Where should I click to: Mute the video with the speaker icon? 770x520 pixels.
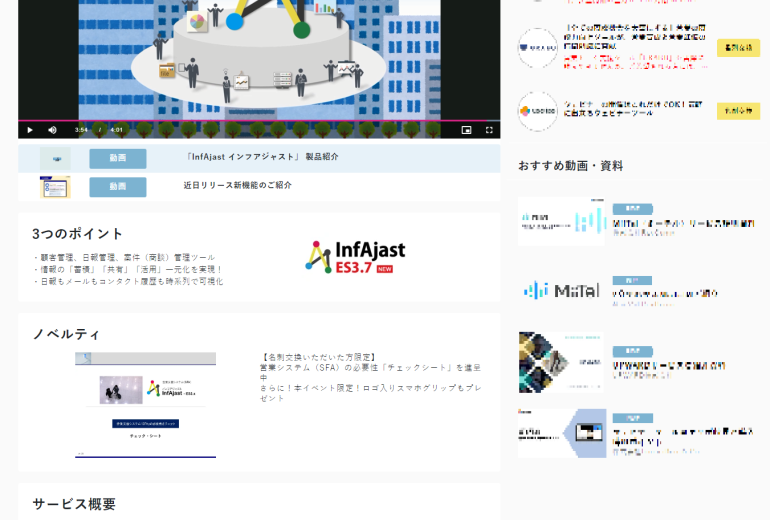pos(52,130)
